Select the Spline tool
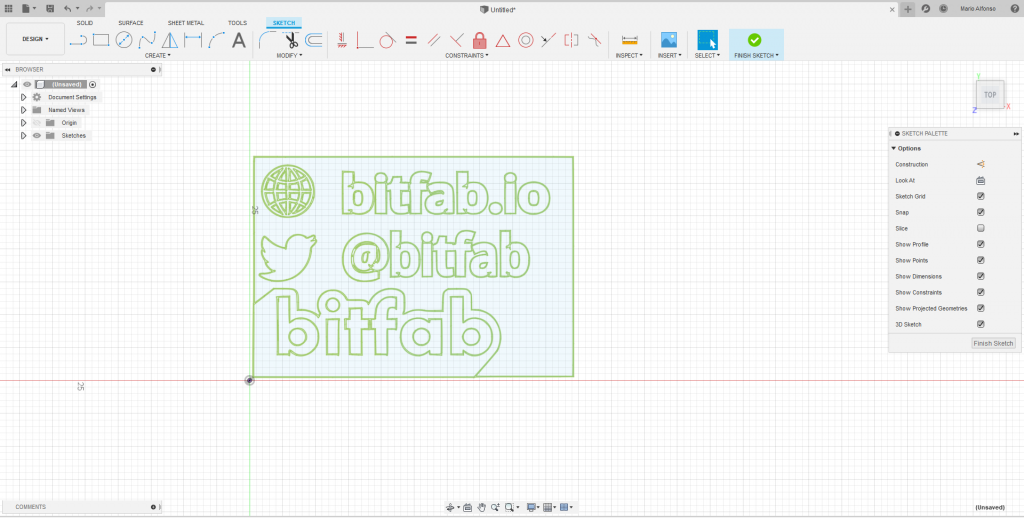Image resolution: width=1024 pixels, height=518 pixels. [x=147, y=40]
